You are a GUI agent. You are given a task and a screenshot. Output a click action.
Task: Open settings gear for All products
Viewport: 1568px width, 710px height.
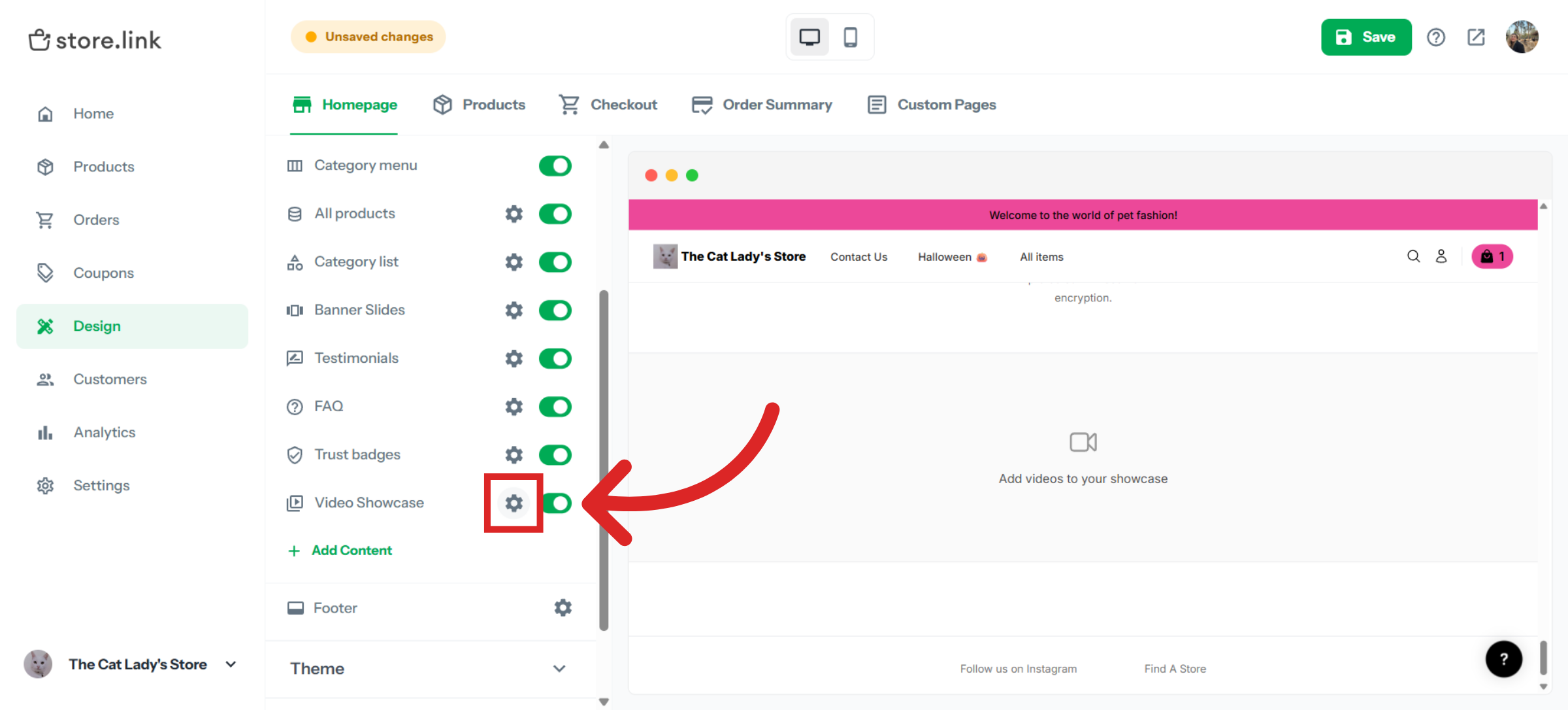514,214
